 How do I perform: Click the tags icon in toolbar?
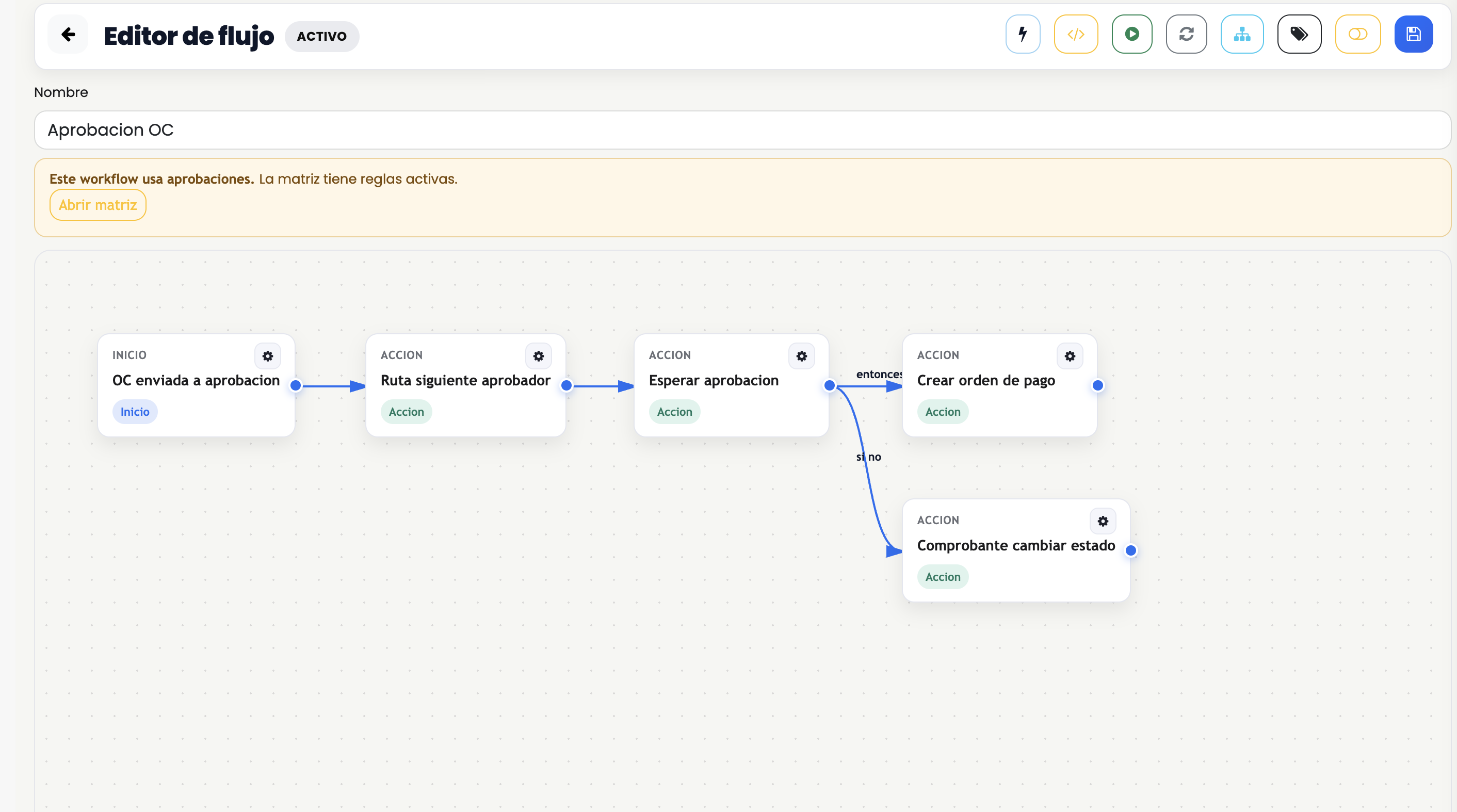1299,35
